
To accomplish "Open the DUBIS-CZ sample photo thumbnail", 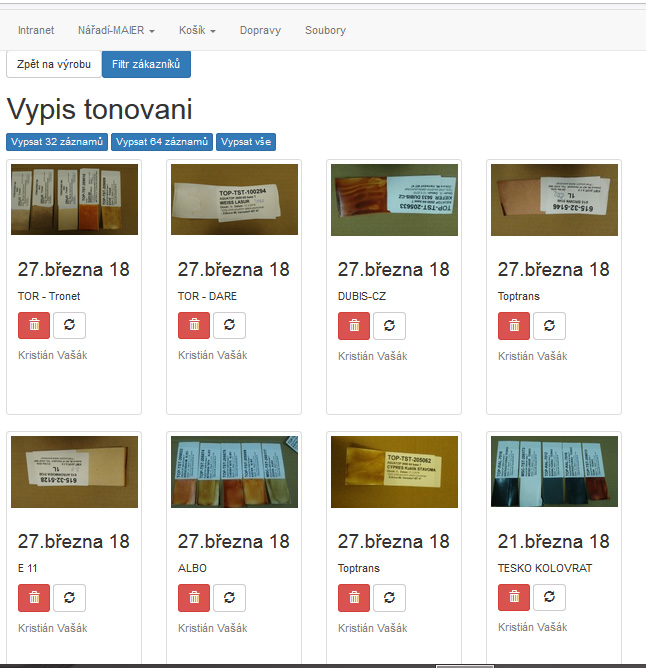I will pos(394,199).
